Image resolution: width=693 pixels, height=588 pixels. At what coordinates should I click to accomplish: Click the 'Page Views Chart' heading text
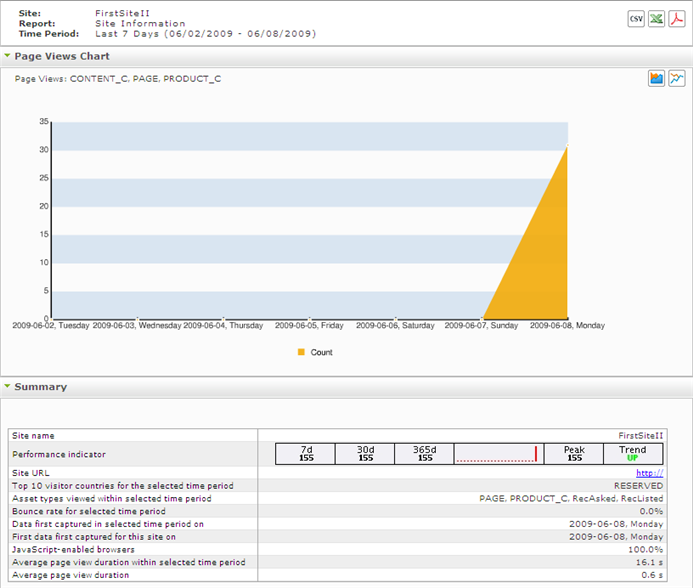pyautogui.click(x=62, y=56)
